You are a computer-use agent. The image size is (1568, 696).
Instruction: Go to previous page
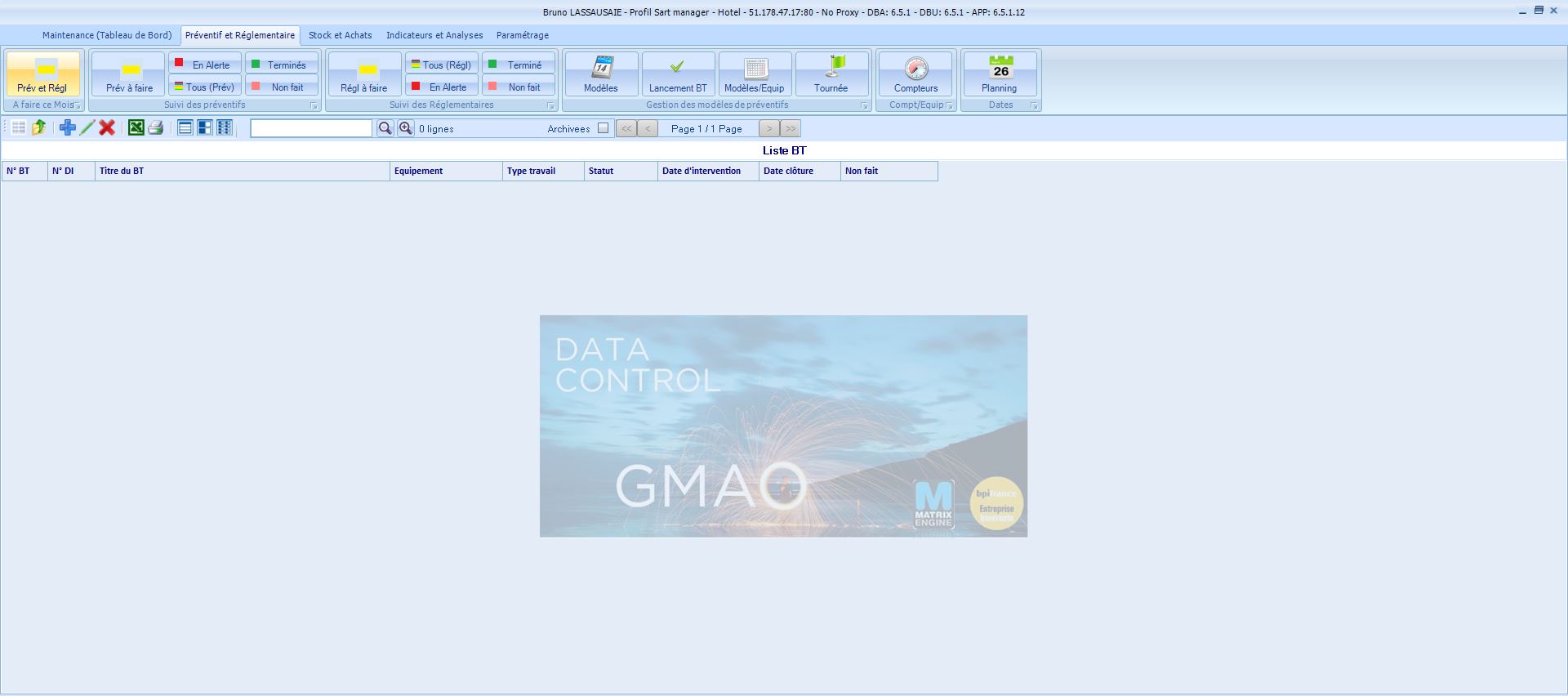tap(648, 128)
